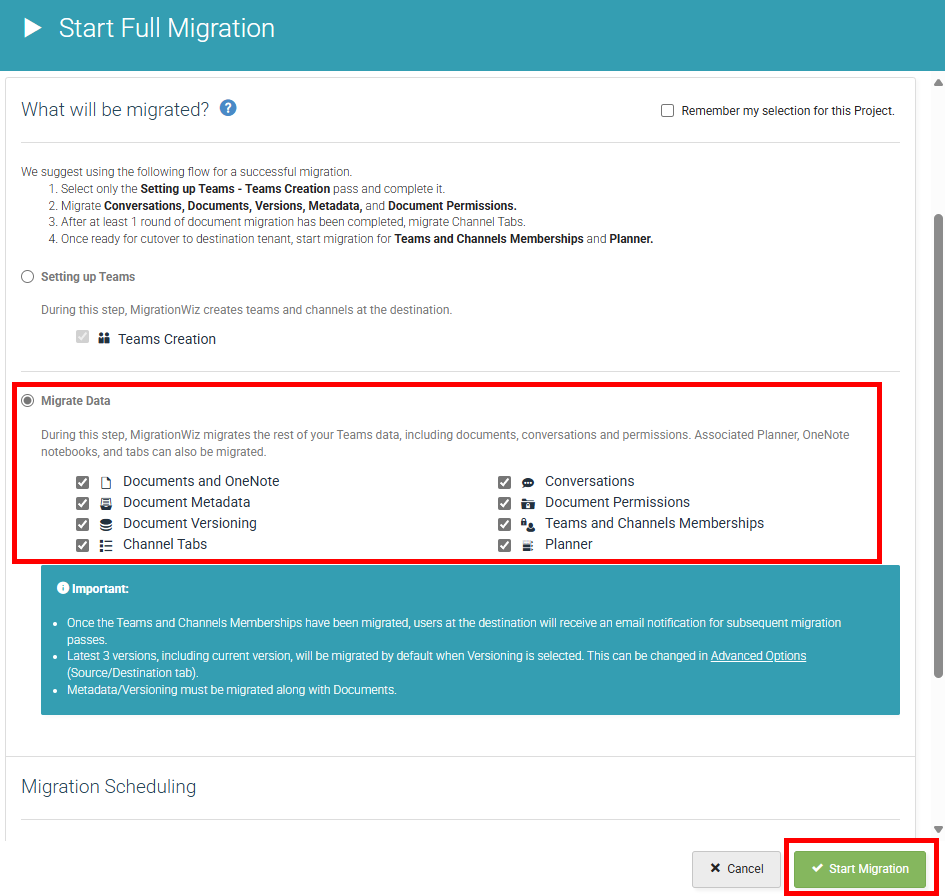Click the Setting up Teams label
Image resolution: width=945 pixels, height=896 pixels.
[x=88, y=277]
